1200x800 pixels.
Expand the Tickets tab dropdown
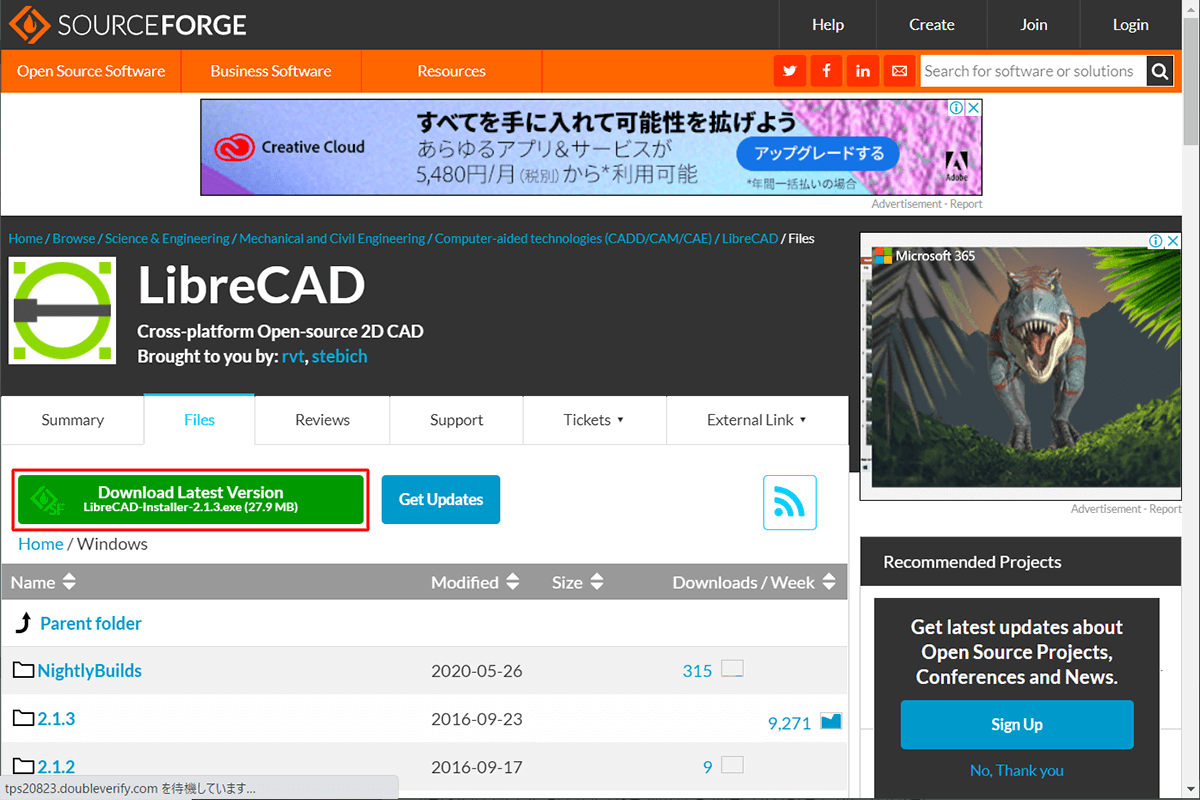(594, 420)
